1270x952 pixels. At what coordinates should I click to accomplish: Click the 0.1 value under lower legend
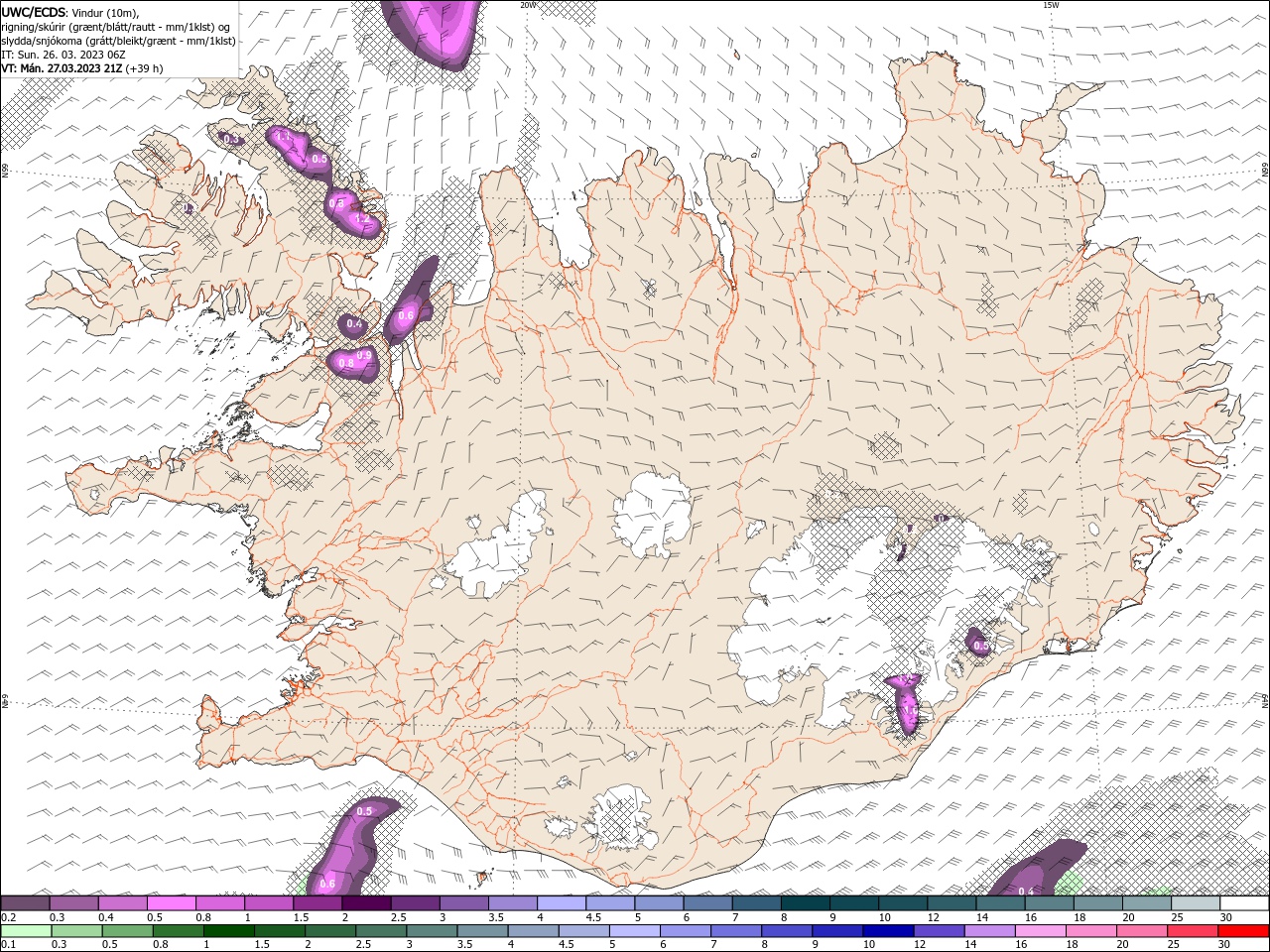click(x=8, y=945)
